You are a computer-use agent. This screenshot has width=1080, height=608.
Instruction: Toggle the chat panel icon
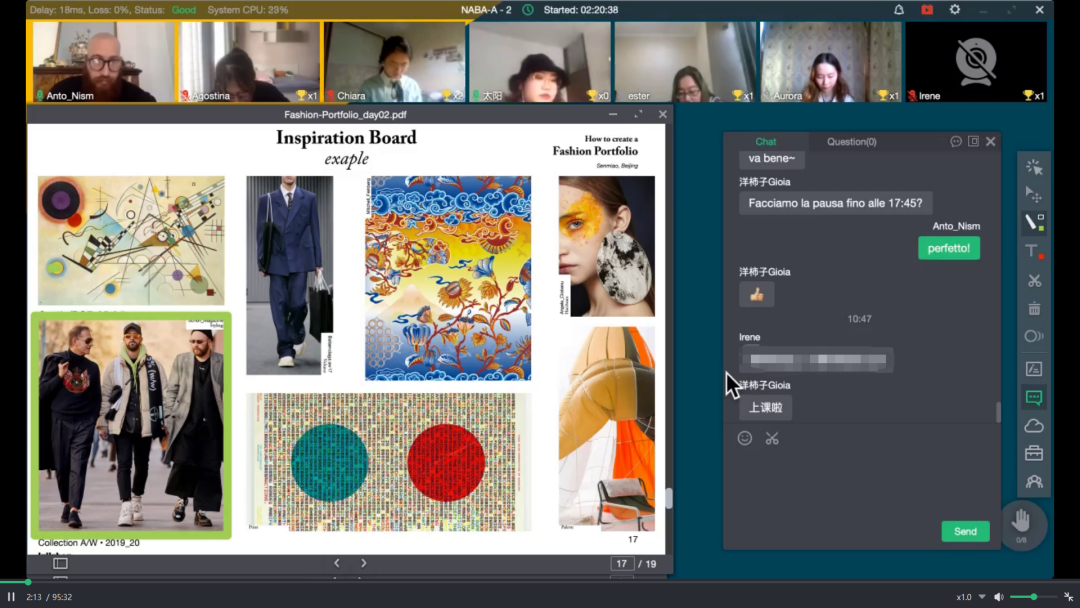[1034, 397]
